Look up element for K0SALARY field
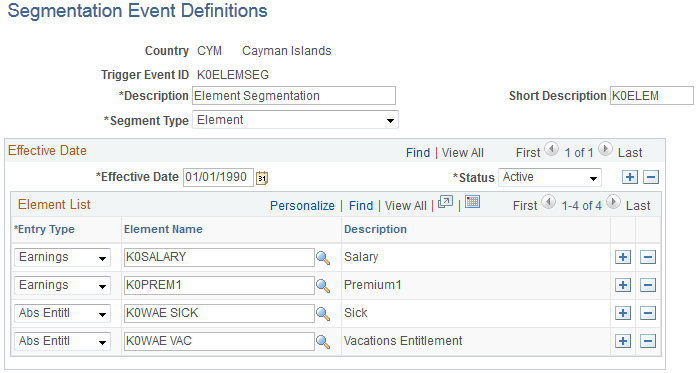697x373 pixels. (323, 258)
